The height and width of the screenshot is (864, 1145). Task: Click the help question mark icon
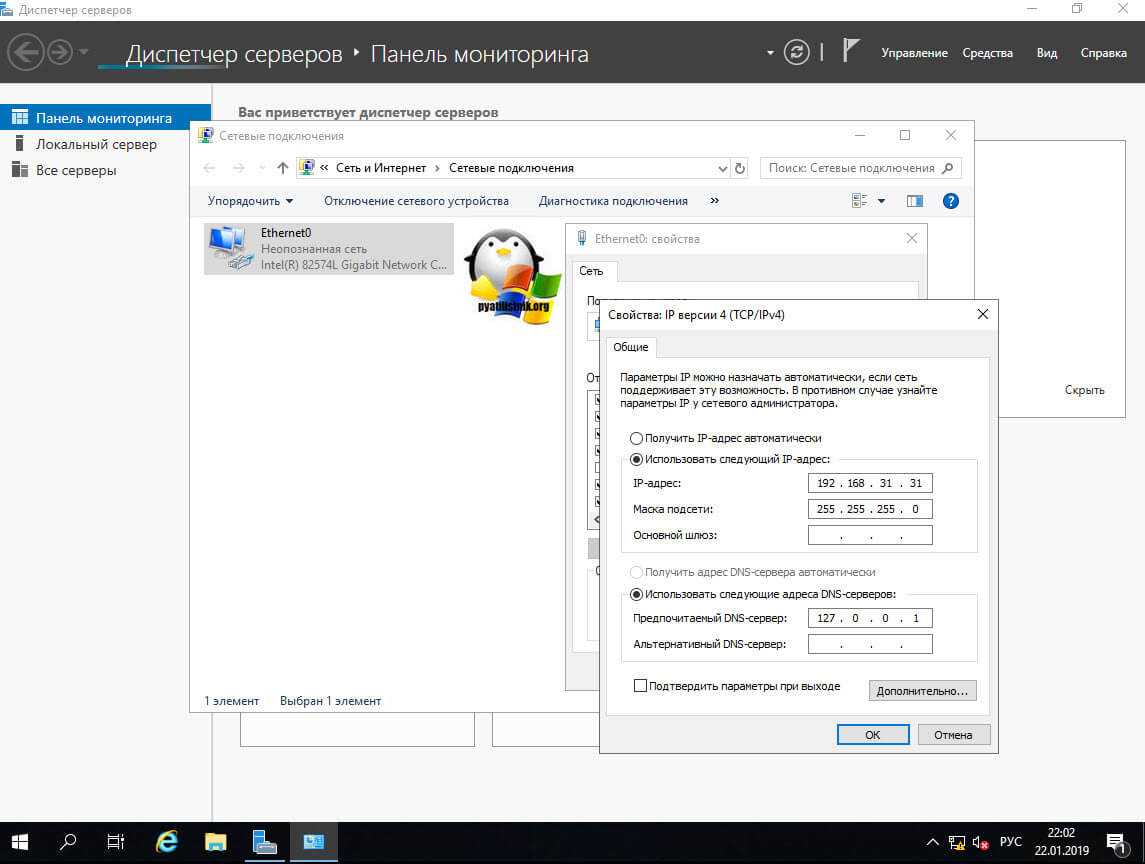(x=951, y=201)
